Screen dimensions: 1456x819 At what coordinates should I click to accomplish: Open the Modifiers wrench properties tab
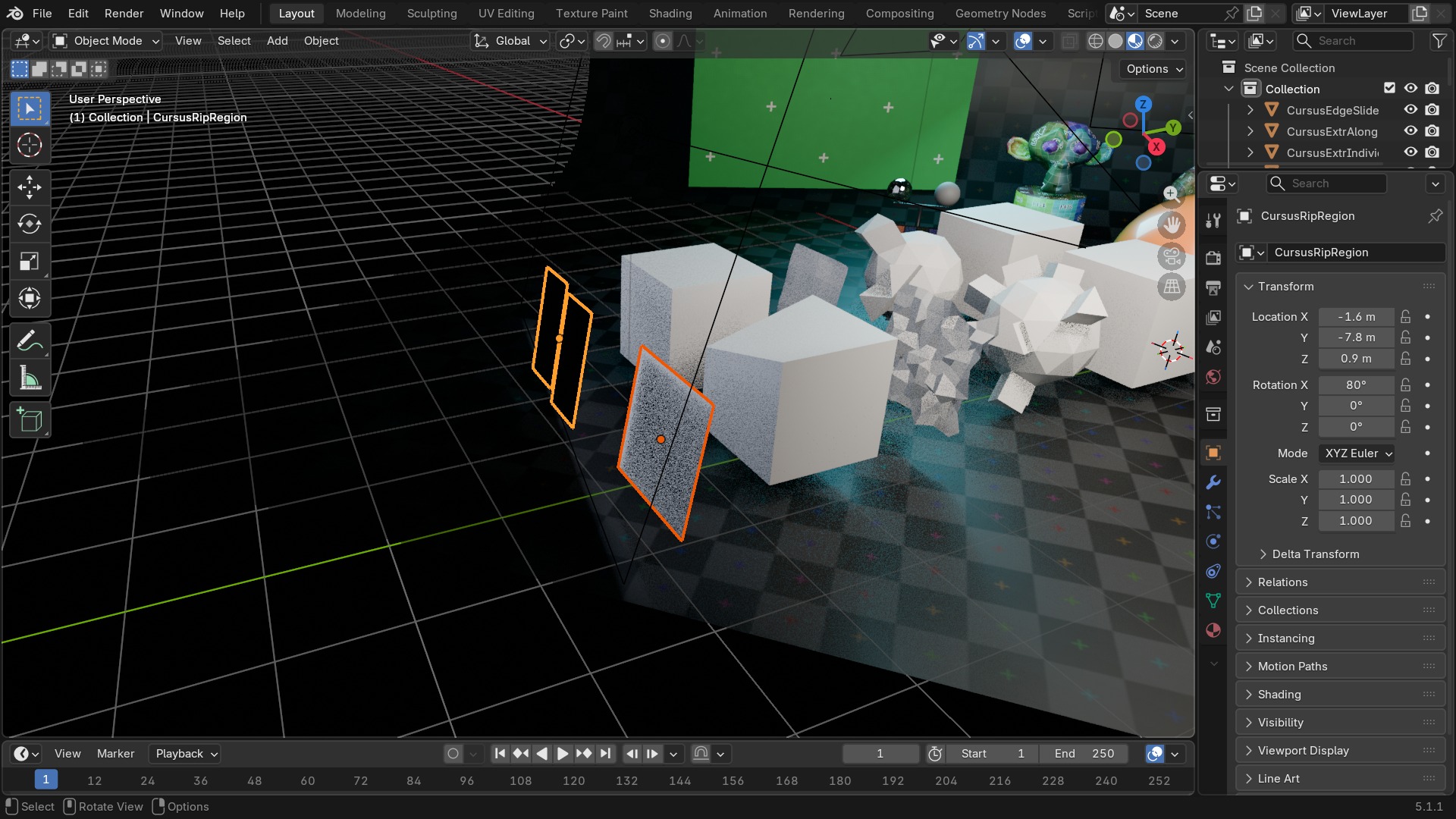click(x=1213, y=482)
